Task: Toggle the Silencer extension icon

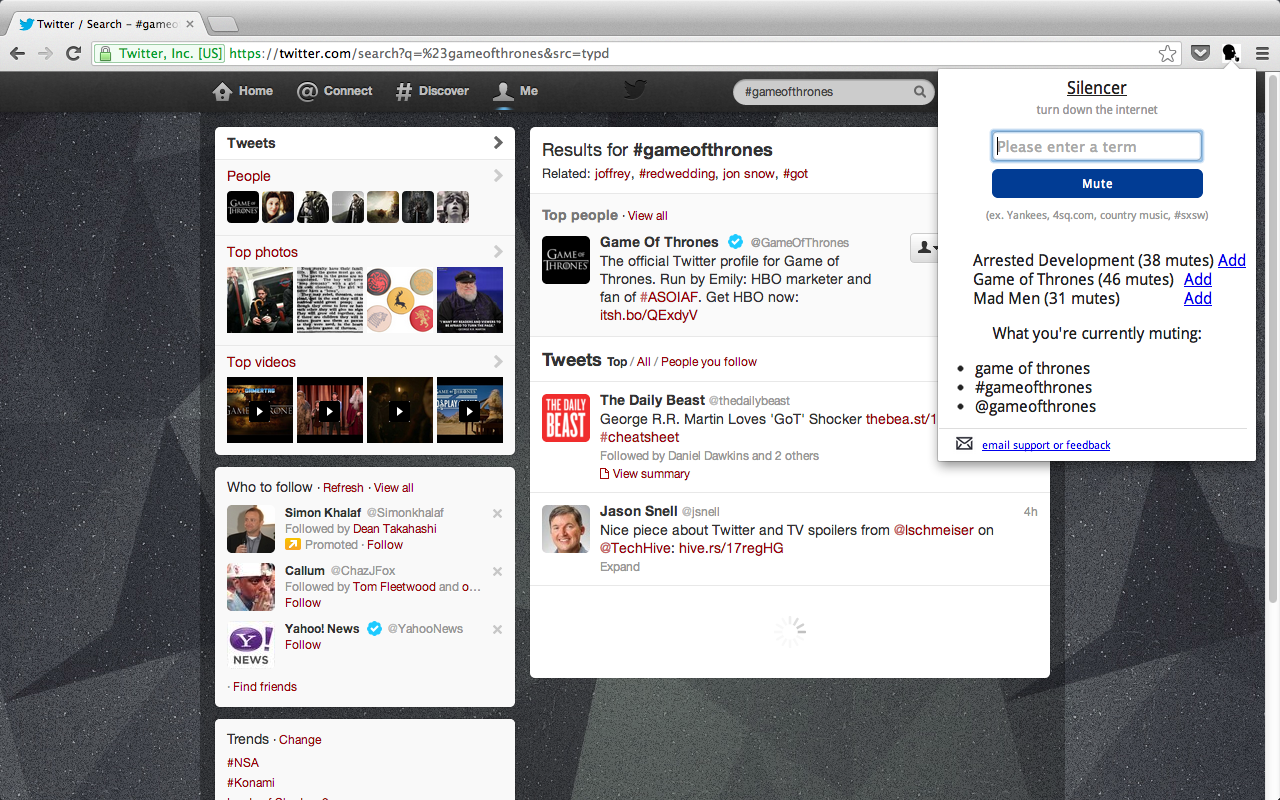Action: tap(1231, 53)
